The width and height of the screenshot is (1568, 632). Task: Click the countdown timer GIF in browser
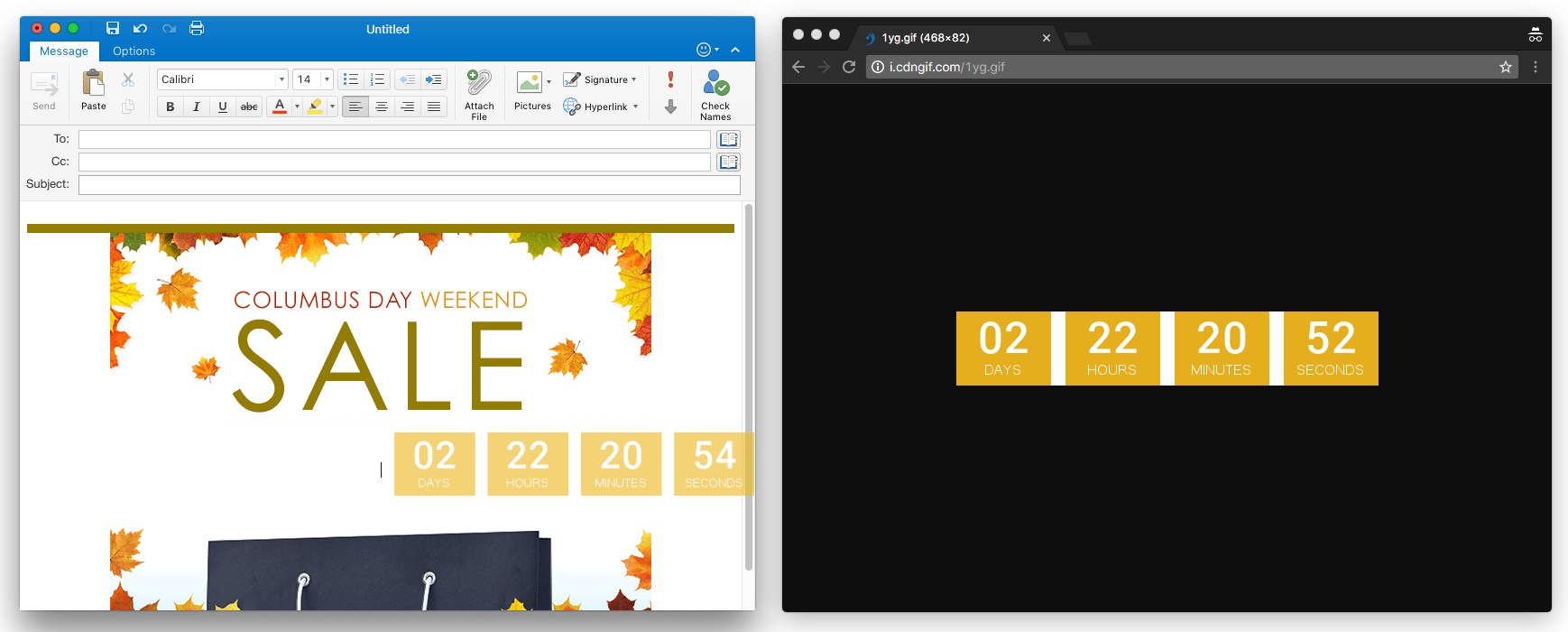1167,349
